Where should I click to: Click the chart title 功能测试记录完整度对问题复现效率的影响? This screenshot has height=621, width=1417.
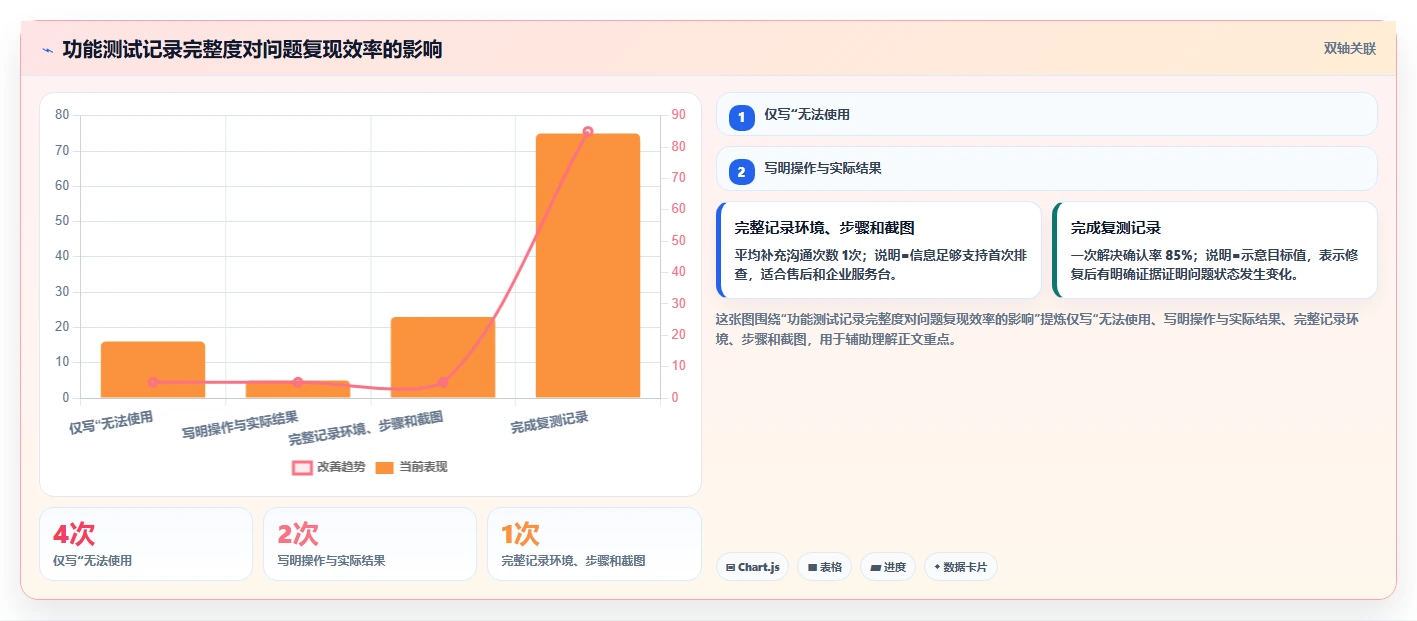252,49
